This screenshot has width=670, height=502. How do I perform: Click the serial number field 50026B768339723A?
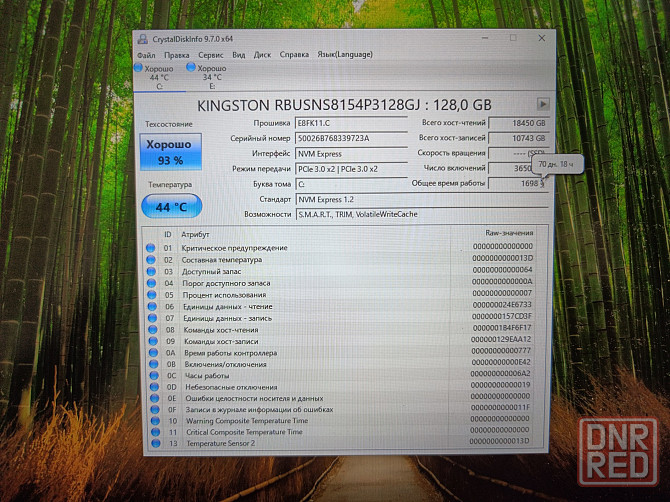(351, 138)
